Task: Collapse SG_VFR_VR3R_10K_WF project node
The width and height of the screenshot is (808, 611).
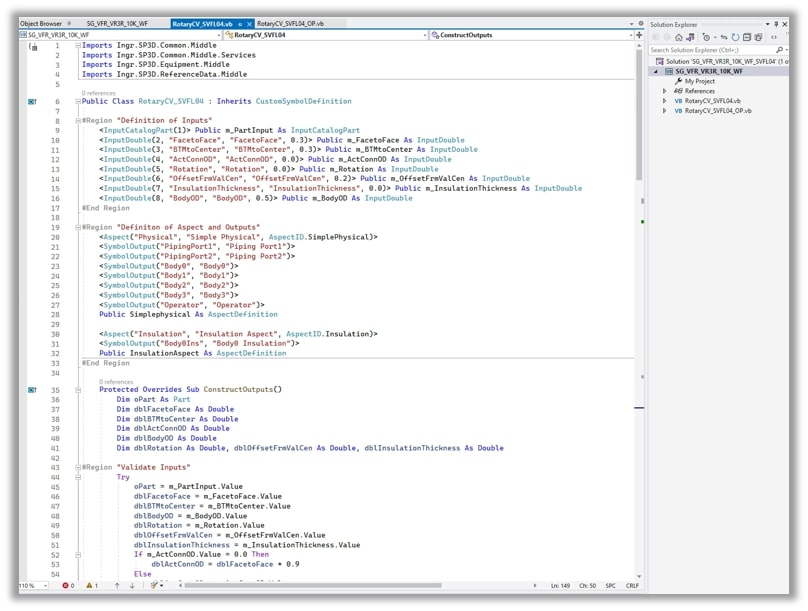Action: [656, 72]
